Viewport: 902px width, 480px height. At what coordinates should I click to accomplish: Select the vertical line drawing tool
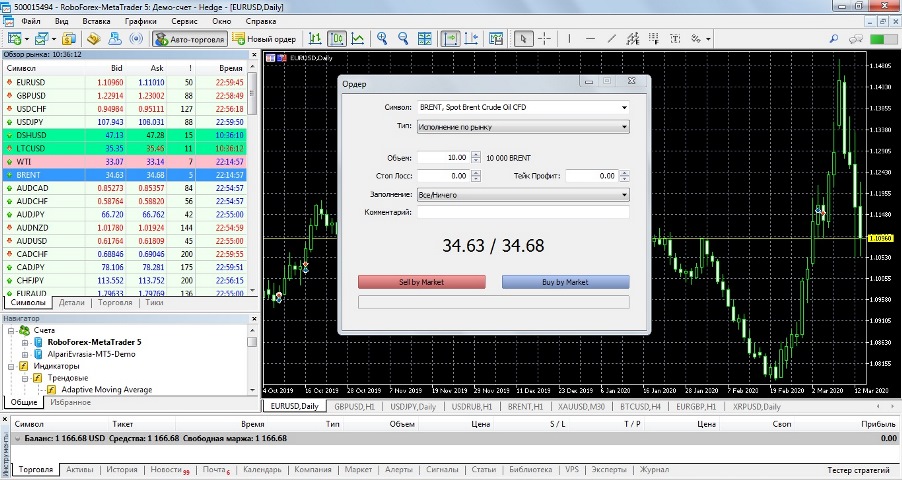(569, 39)
